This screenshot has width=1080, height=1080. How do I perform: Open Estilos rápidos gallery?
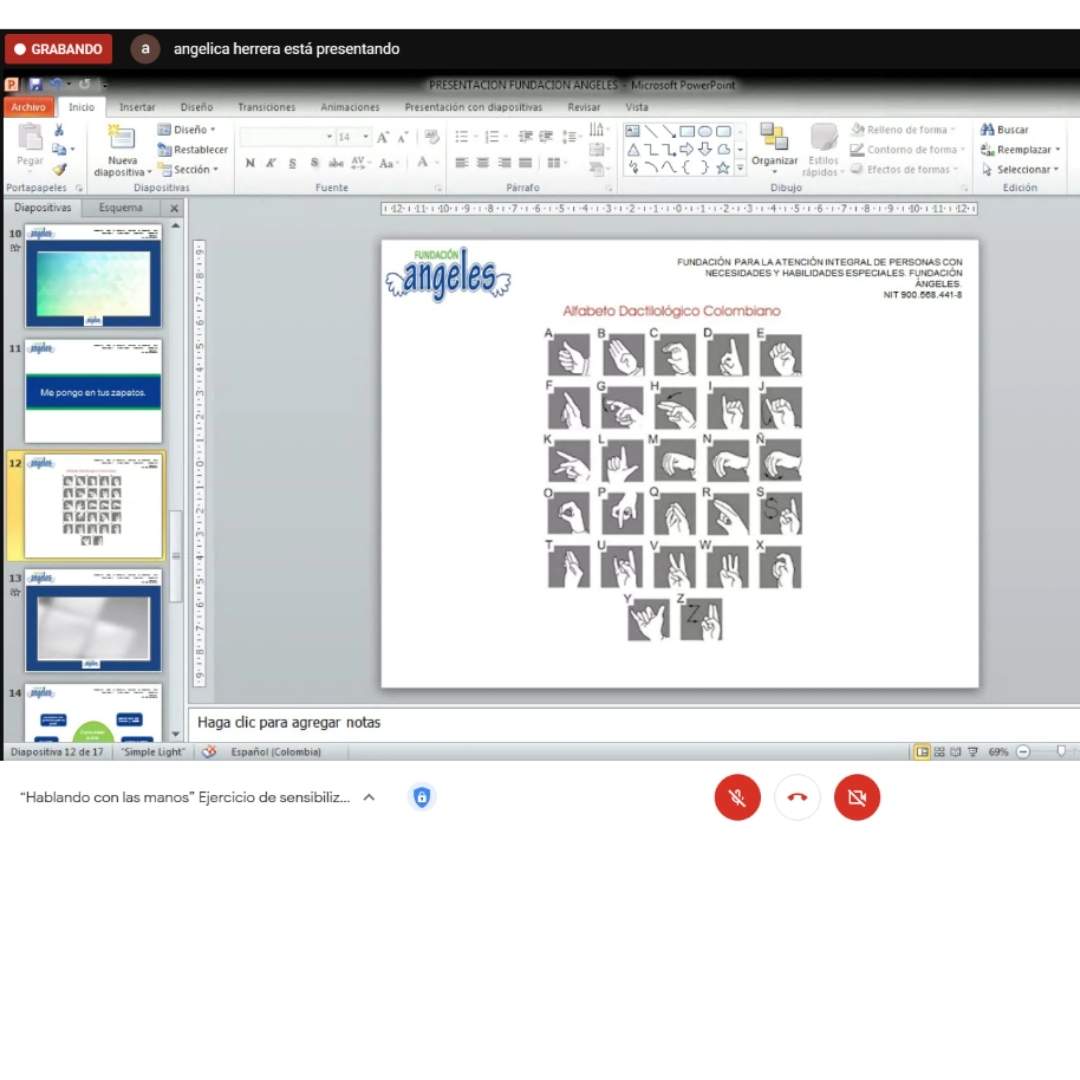pyautogui.click(x=823, y=151)
